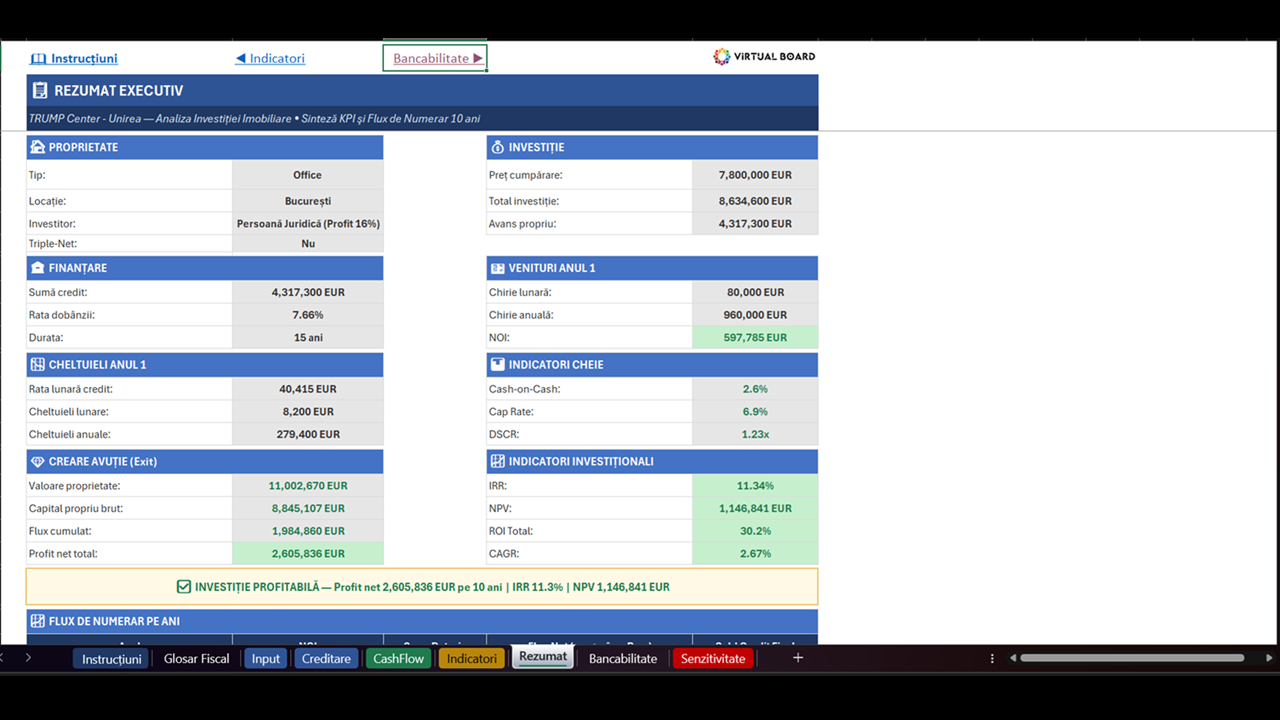This screenshot has height=720, width=1280.
Task: Select the Locație value București
Action: tap(308, 201)
